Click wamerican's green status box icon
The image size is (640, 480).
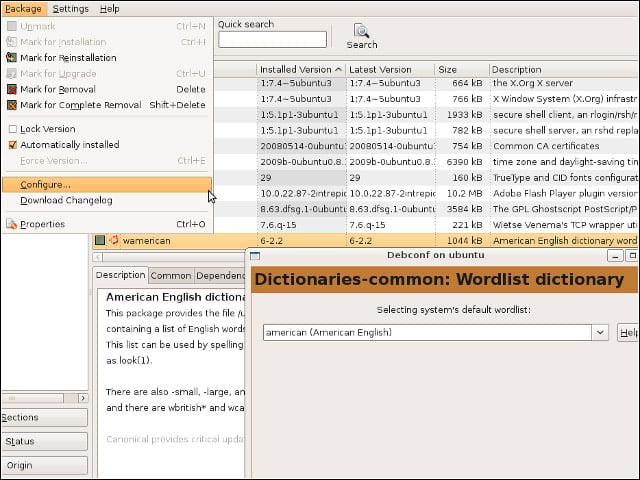pyautogui.click(x=100, y=240)
